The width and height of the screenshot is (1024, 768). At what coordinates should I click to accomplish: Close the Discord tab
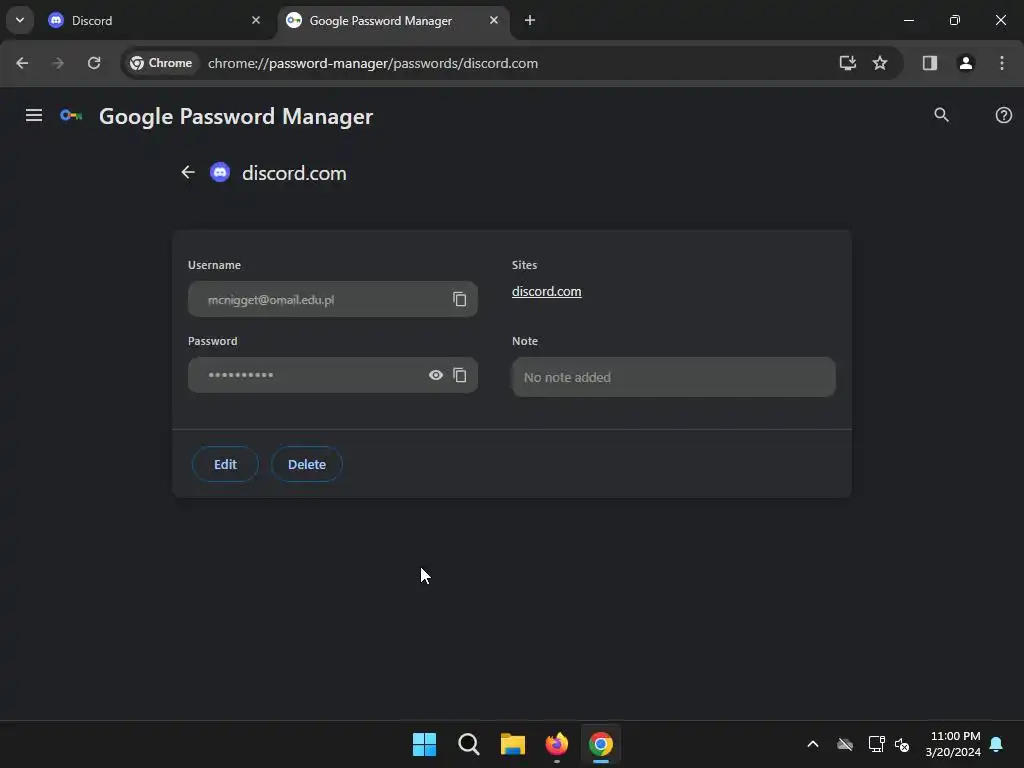(x=256, y=20)
